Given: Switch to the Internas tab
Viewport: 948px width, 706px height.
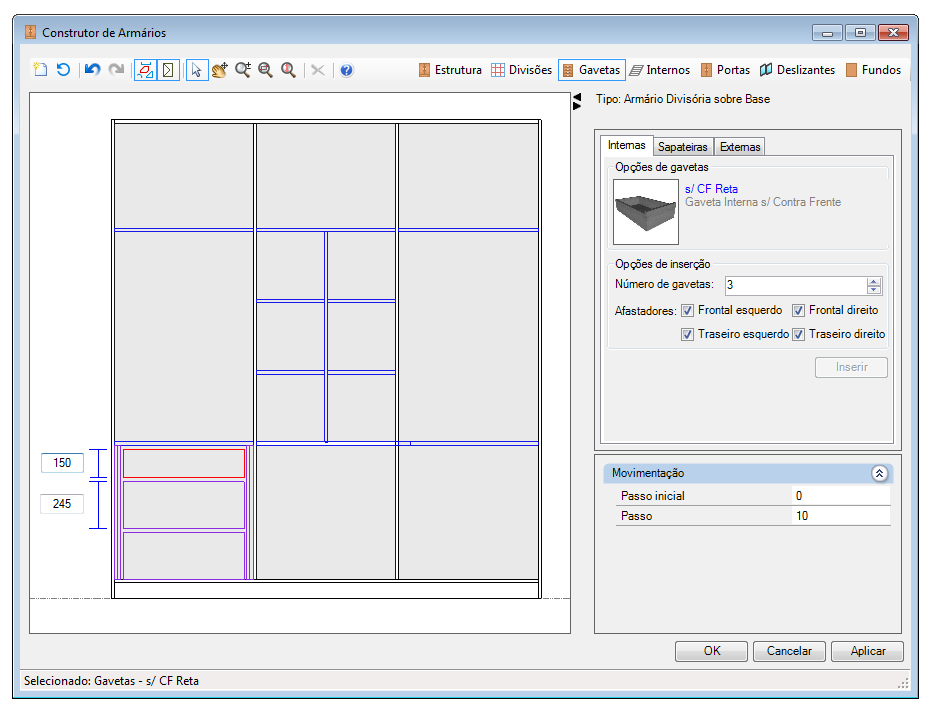Looking at the screenshot, I should tap(626, 145).
